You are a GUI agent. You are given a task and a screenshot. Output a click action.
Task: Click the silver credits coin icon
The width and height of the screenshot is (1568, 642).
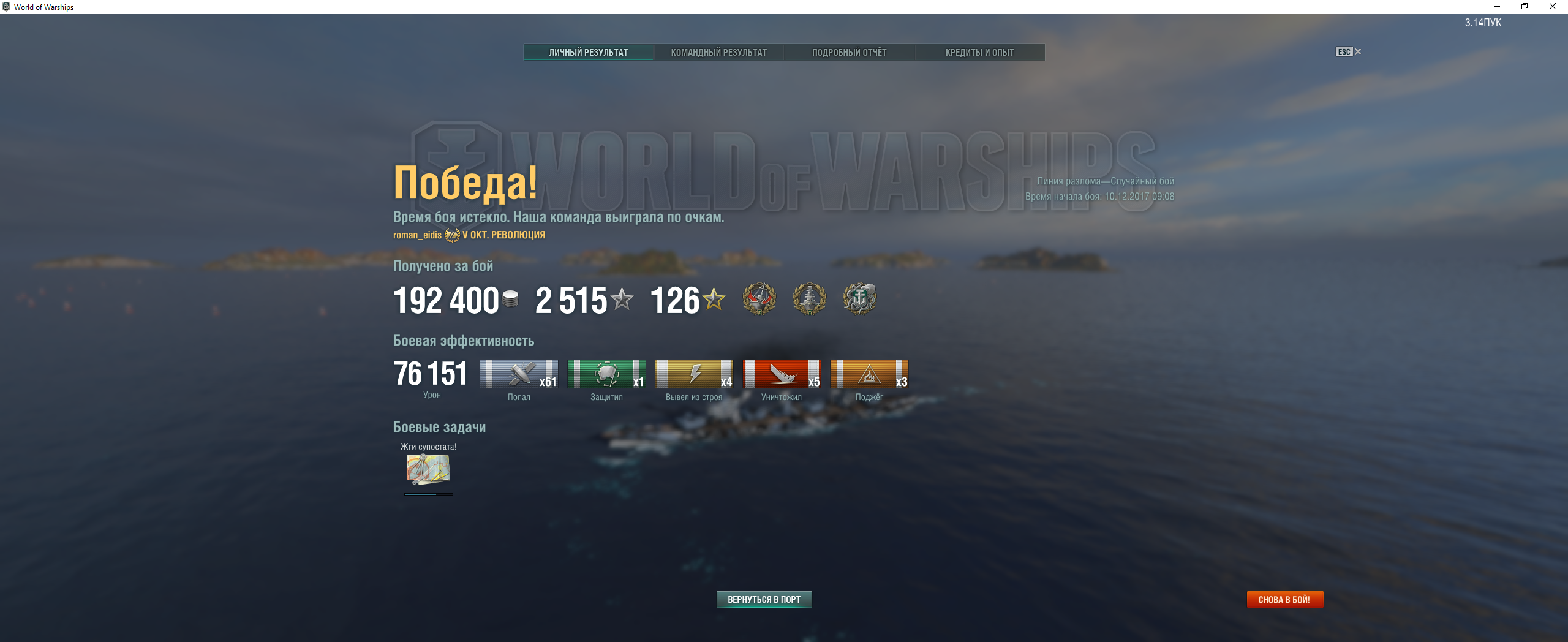[510, 300]
